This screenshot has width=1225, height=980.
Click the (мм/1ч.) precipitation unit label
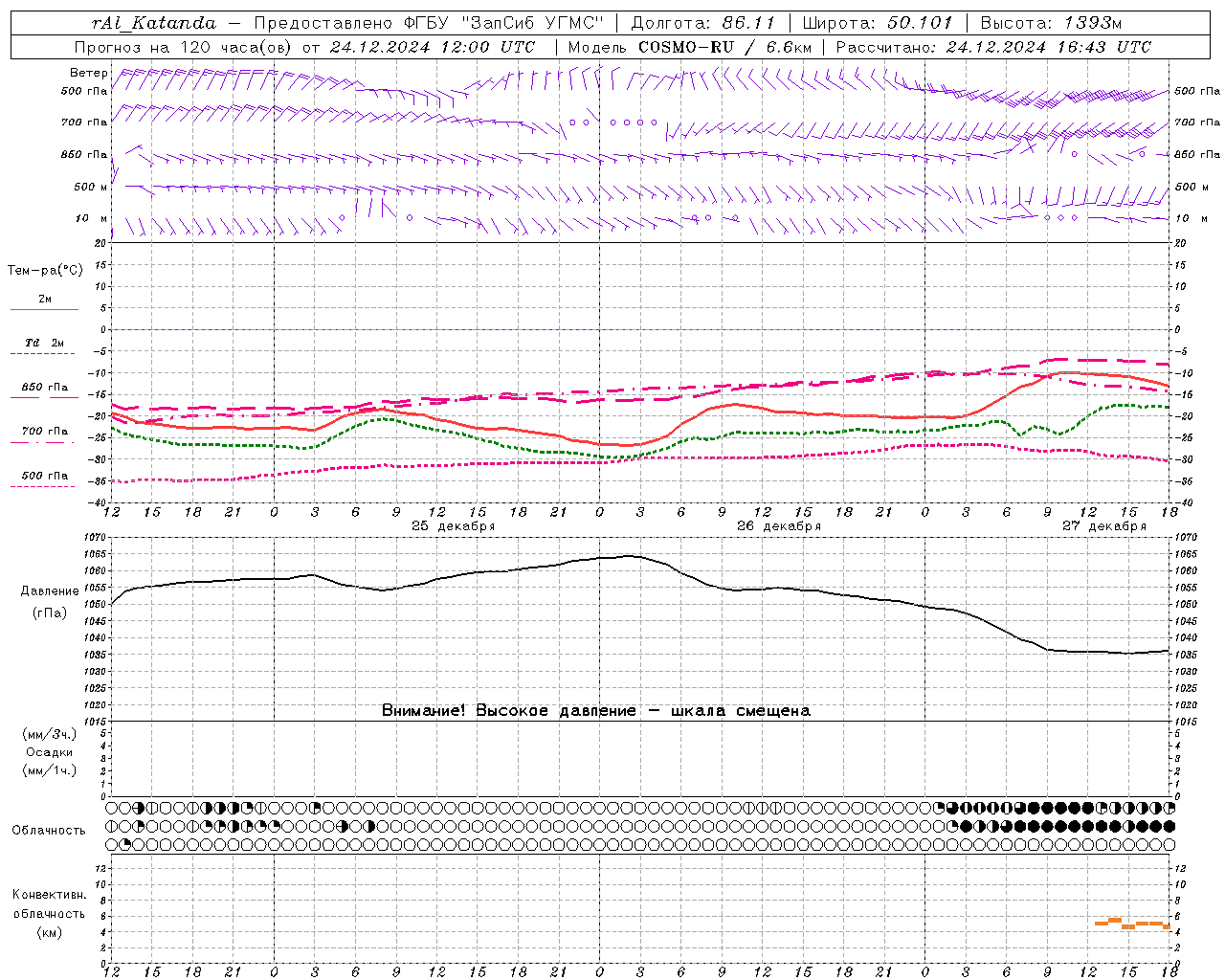(x=50, y=770)
